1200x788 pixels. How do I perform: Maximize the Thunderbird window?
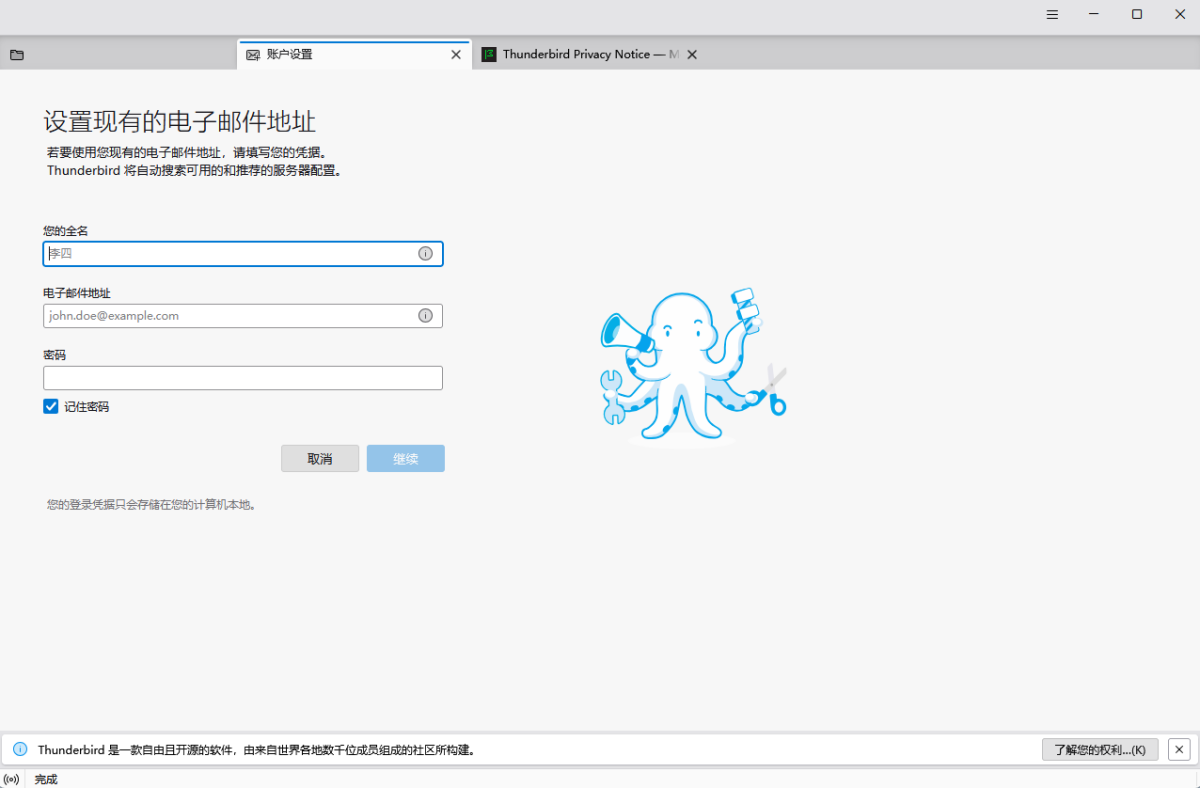[x=1137, y=15]
